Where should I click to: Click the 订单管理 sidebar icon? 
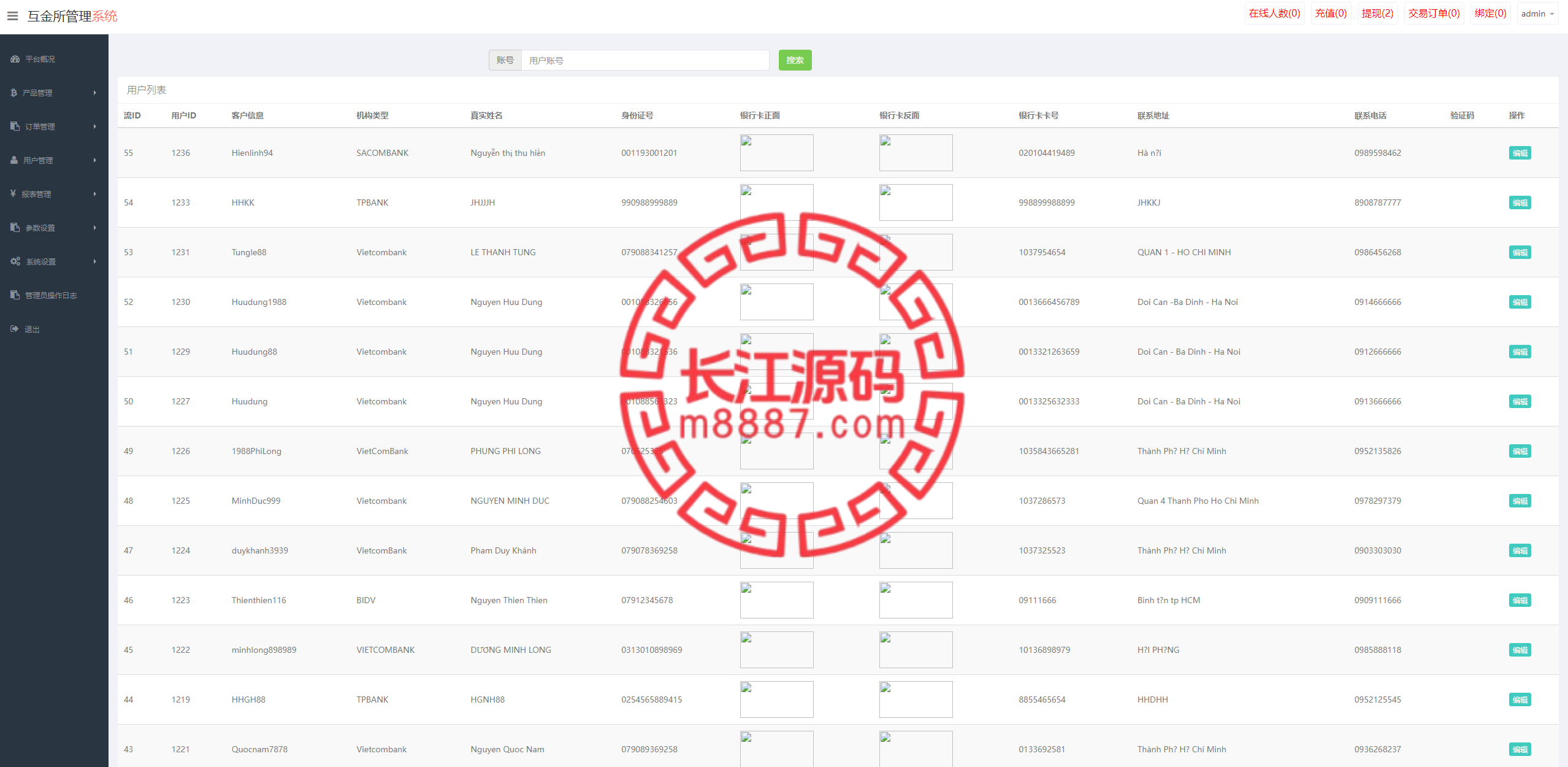click(15, 126)
